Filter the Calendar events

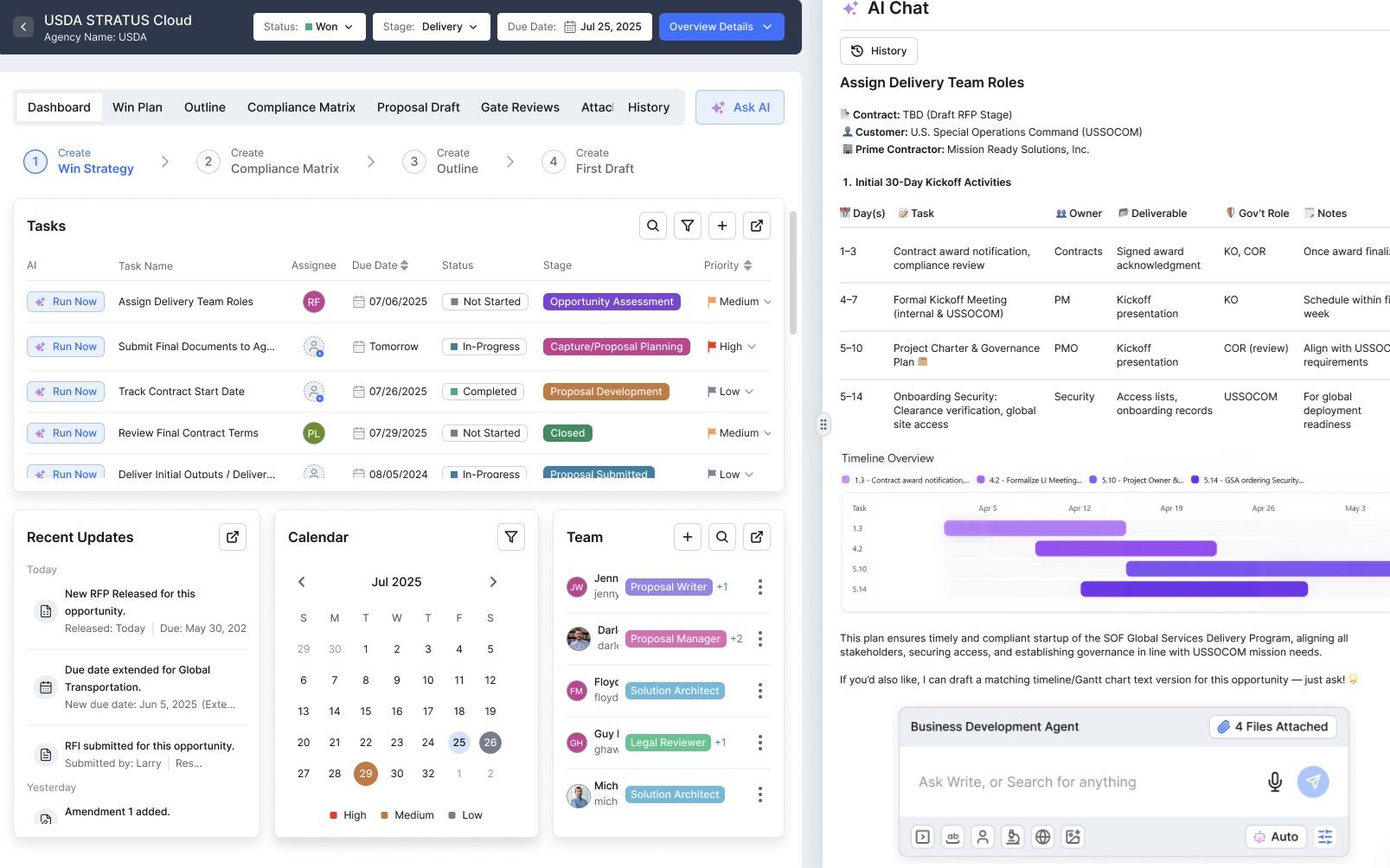[x=511, y=537]
